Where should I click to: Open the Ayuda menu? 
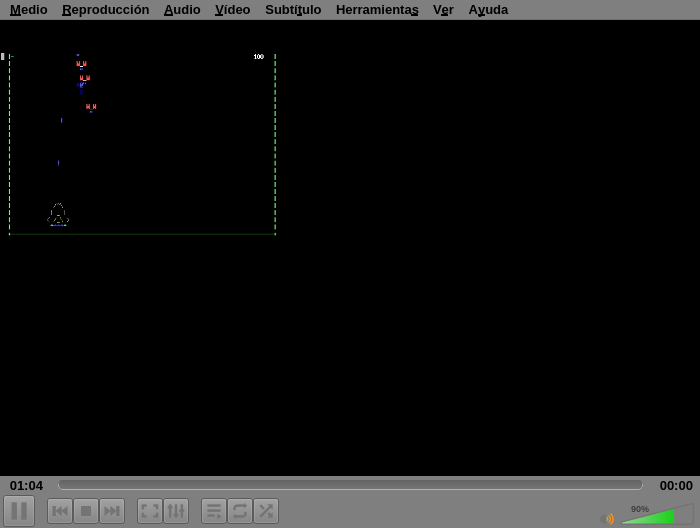(488, 9)
